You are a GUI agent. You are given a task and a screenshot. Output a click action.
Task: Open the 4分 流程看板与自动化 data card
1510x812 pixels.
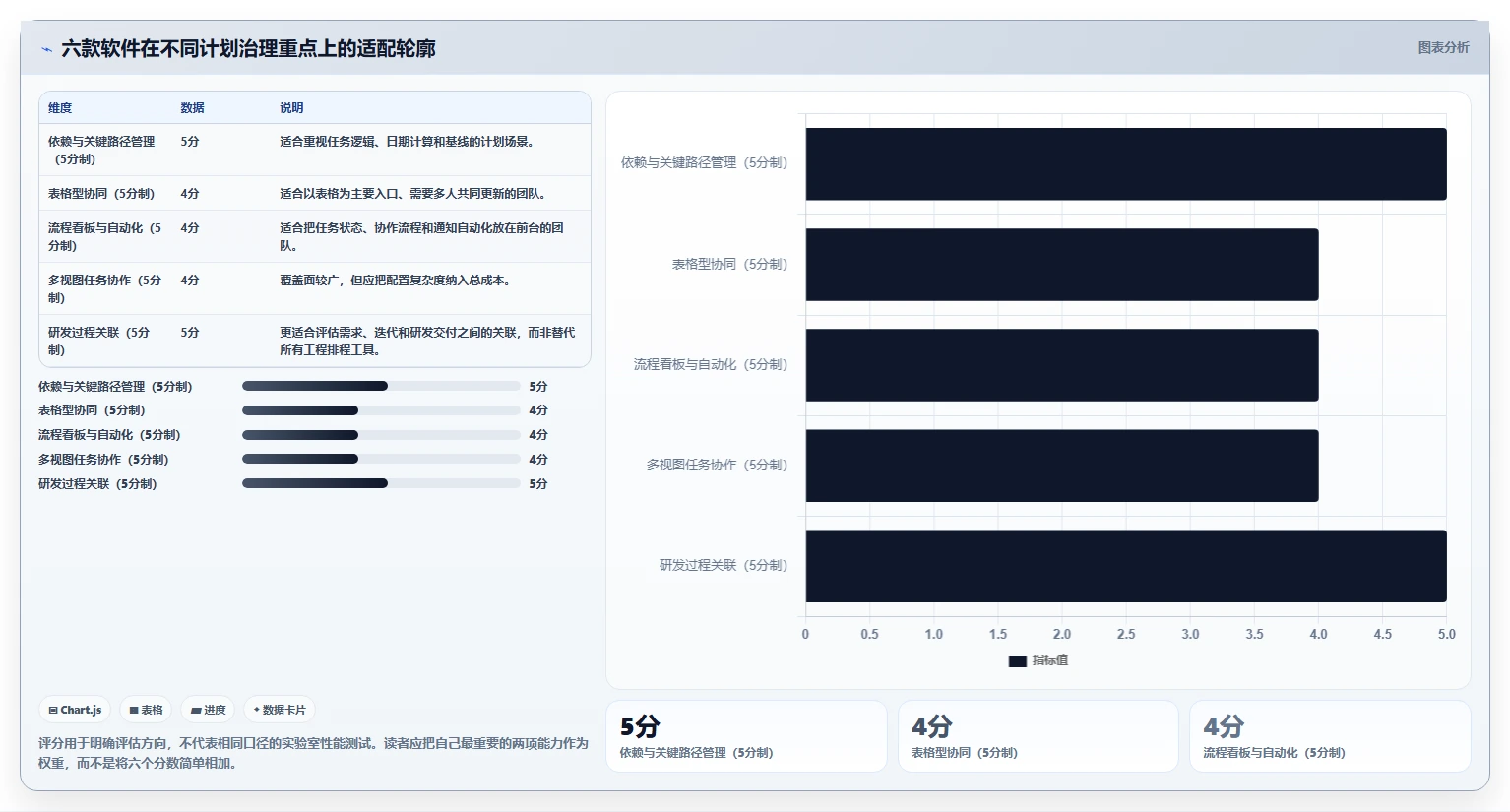(x=1330, y=736)
